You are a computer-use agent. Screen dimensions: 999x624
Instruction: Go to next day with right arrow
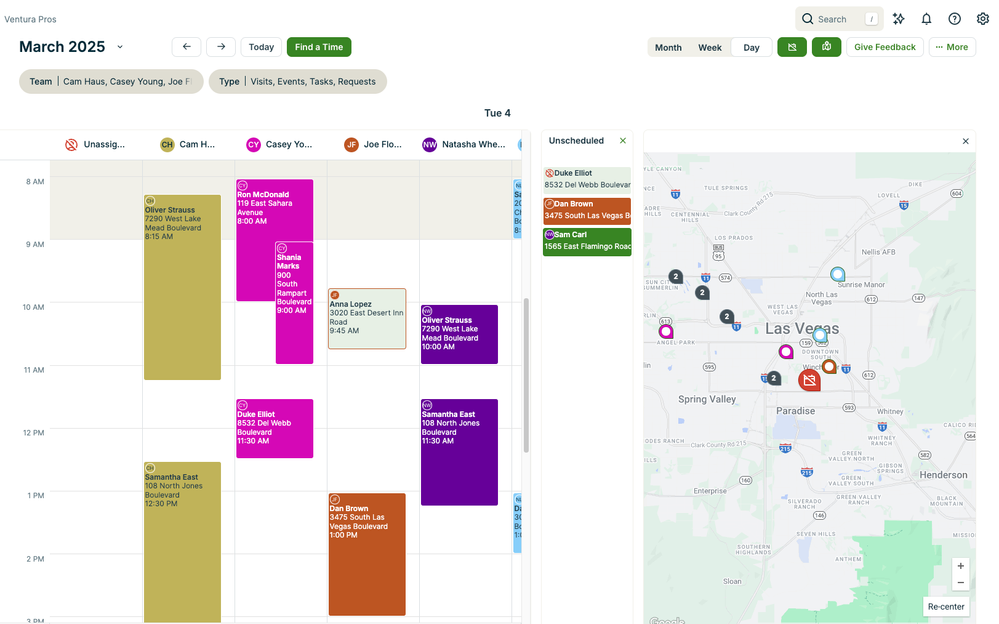[221, 47]
